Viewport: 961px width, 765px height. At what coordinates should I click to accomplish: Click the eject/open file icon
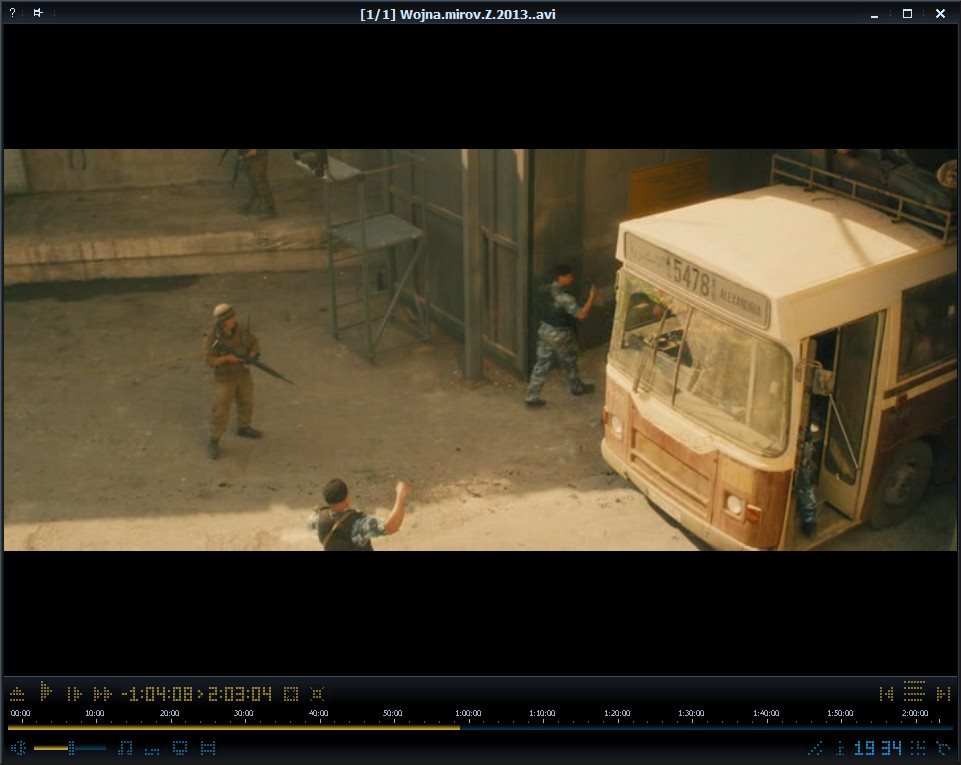pyautogui.click(x=17, y=694)
